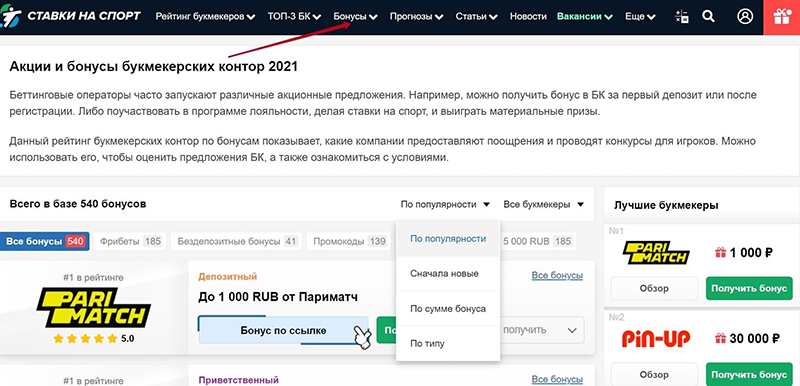
Task: Click the Ставки на спорт site logo
Action: [70, 16]
